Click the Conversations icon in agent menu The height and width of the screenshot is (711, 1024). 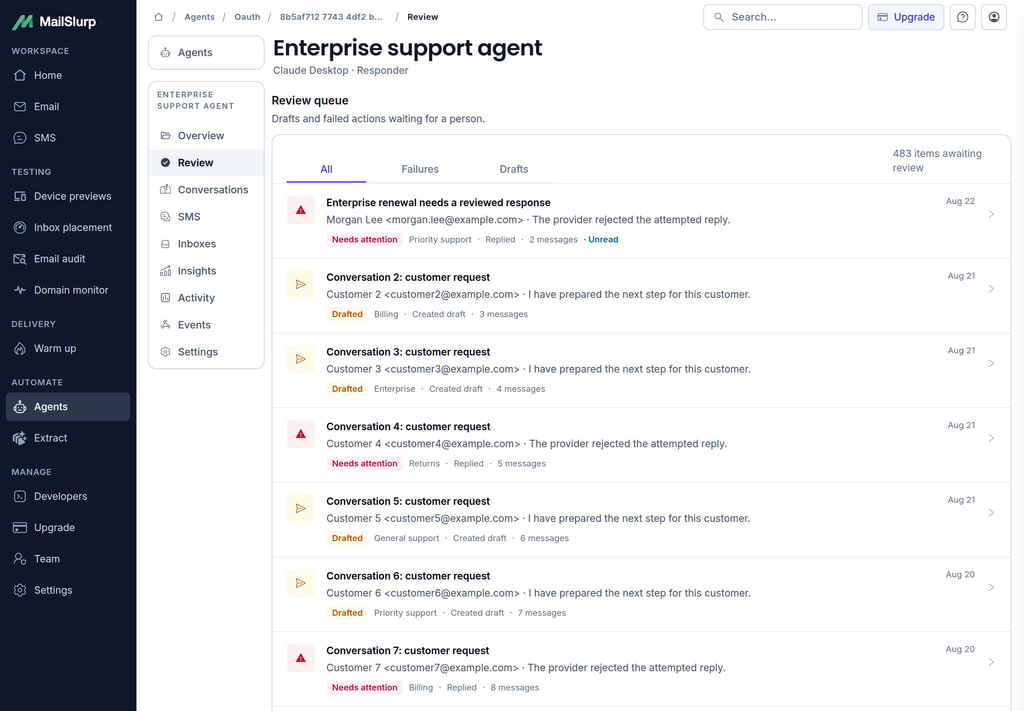[165, 189]
